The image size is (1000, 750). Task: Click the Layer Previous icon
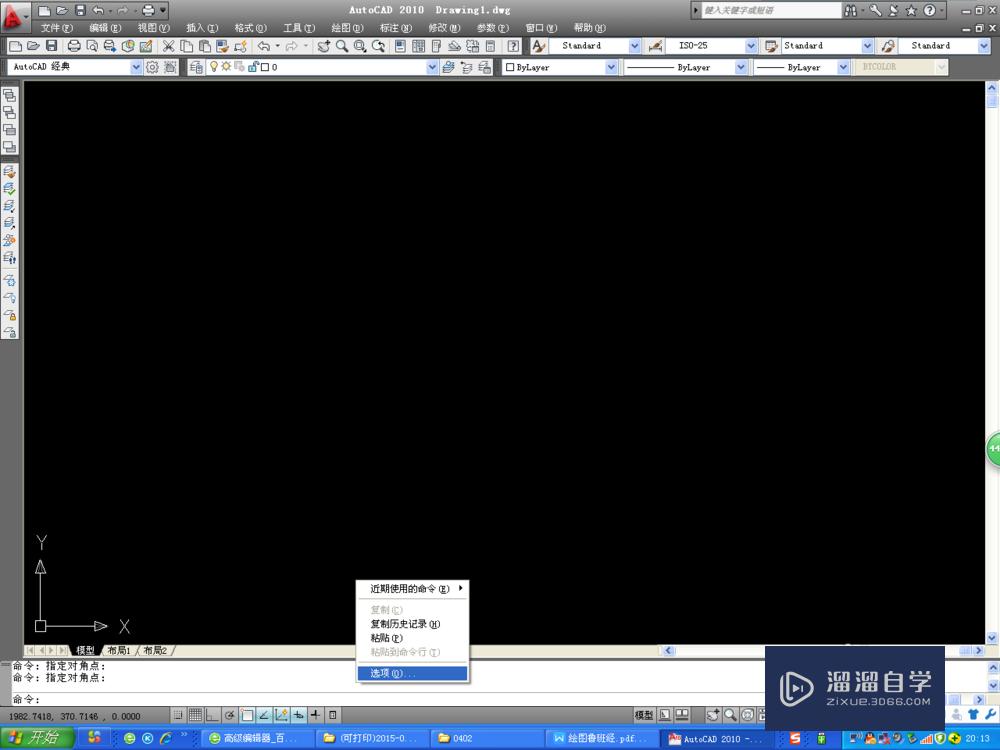pos(466,67)
